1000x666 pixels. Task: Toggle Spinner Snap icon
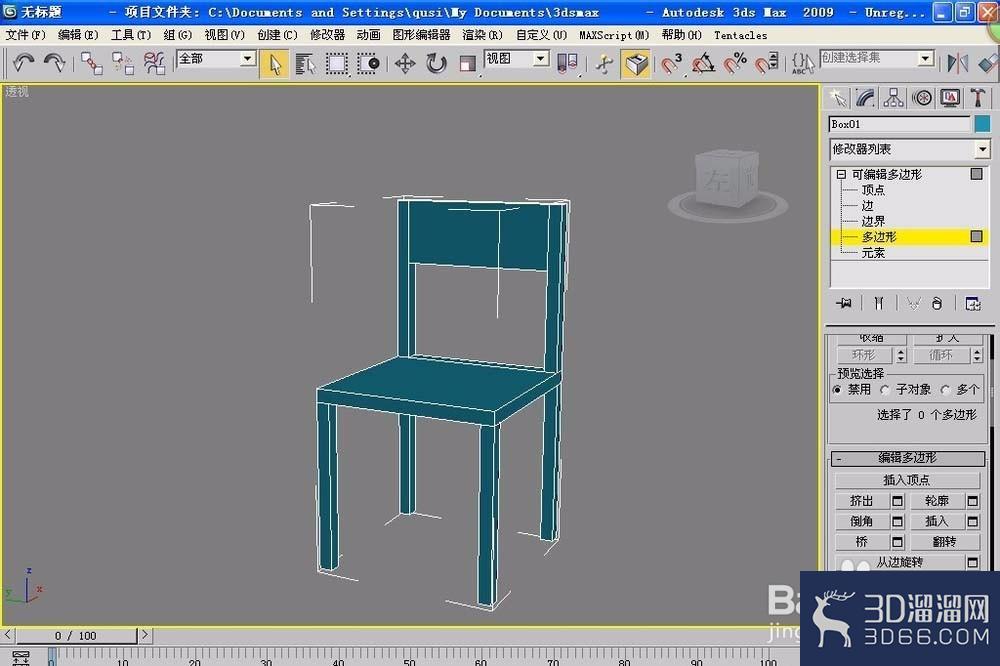tap(767, 64)
